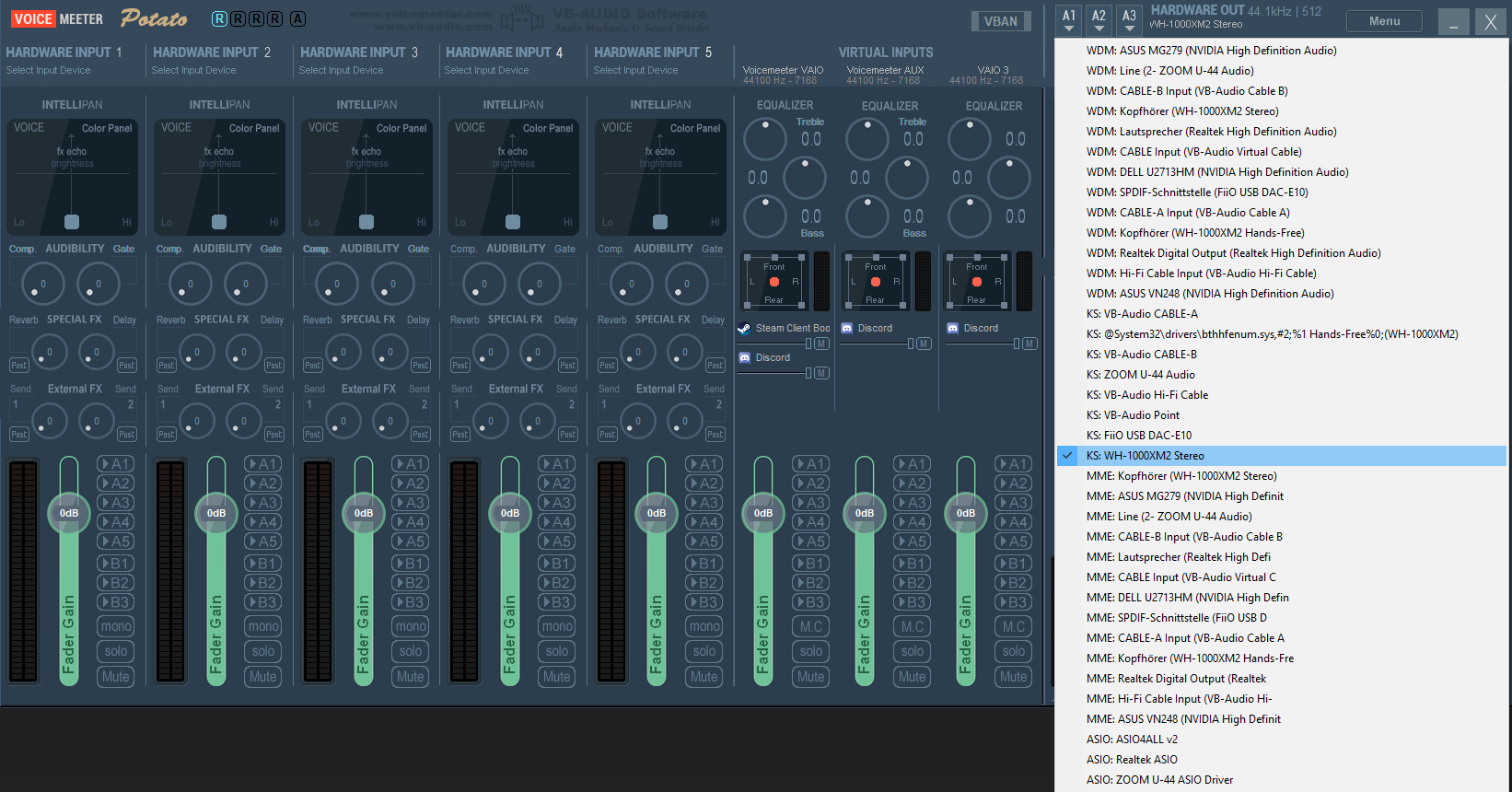Solo the VAIO 3 virtual strip
The image size is (1512, 792).
click(x=1014, y=651)
